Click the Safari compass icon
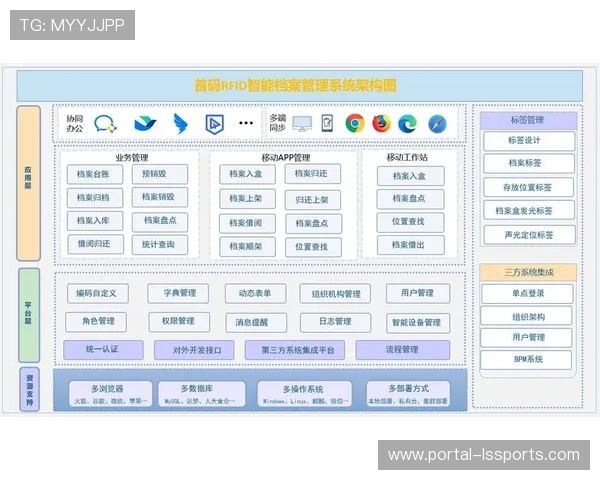This screenshot has height=480, width=600. (x=437, y=124)
